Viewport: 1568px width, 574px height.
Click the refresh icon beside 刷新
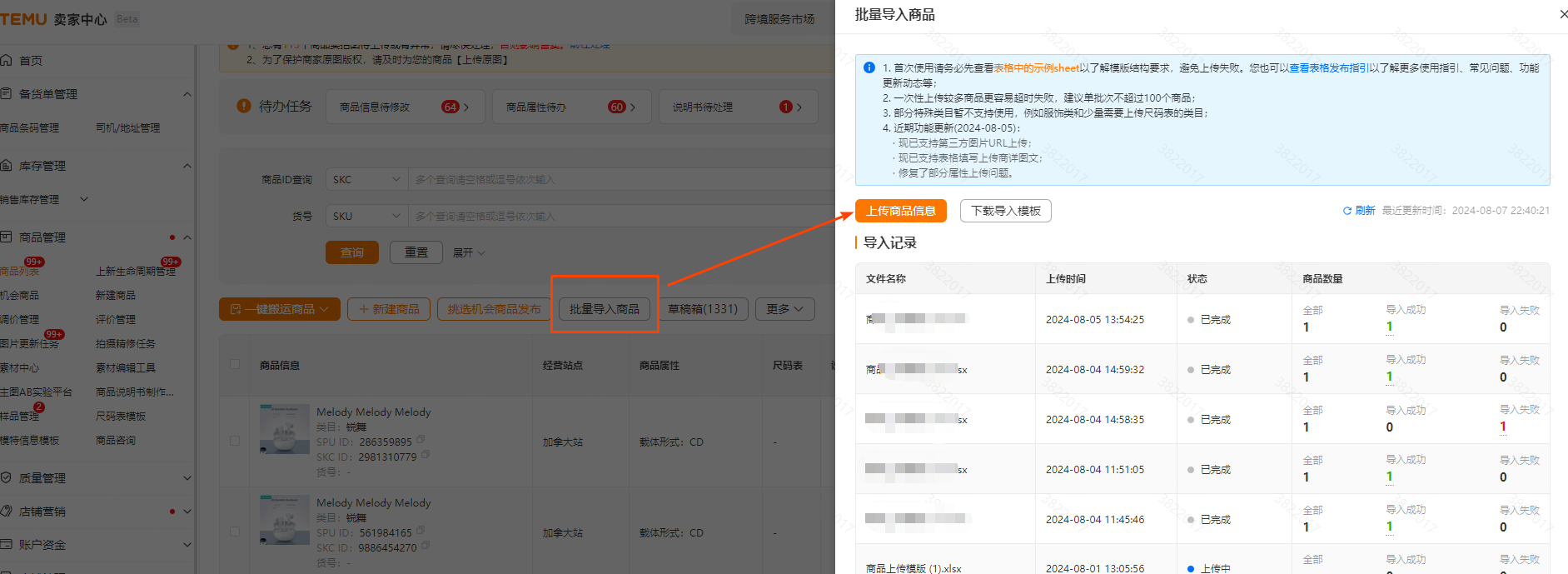coord(1346,211)
